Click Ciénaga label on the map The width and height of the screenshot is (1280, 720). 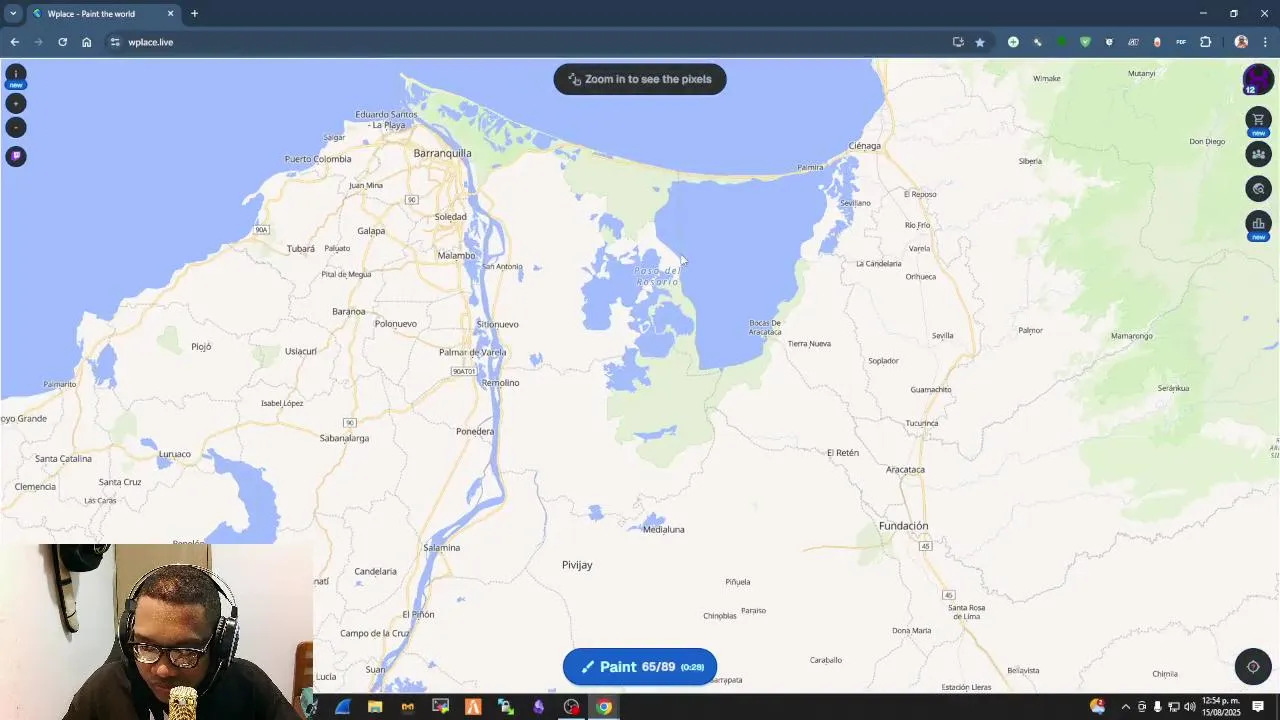(864, 146)
